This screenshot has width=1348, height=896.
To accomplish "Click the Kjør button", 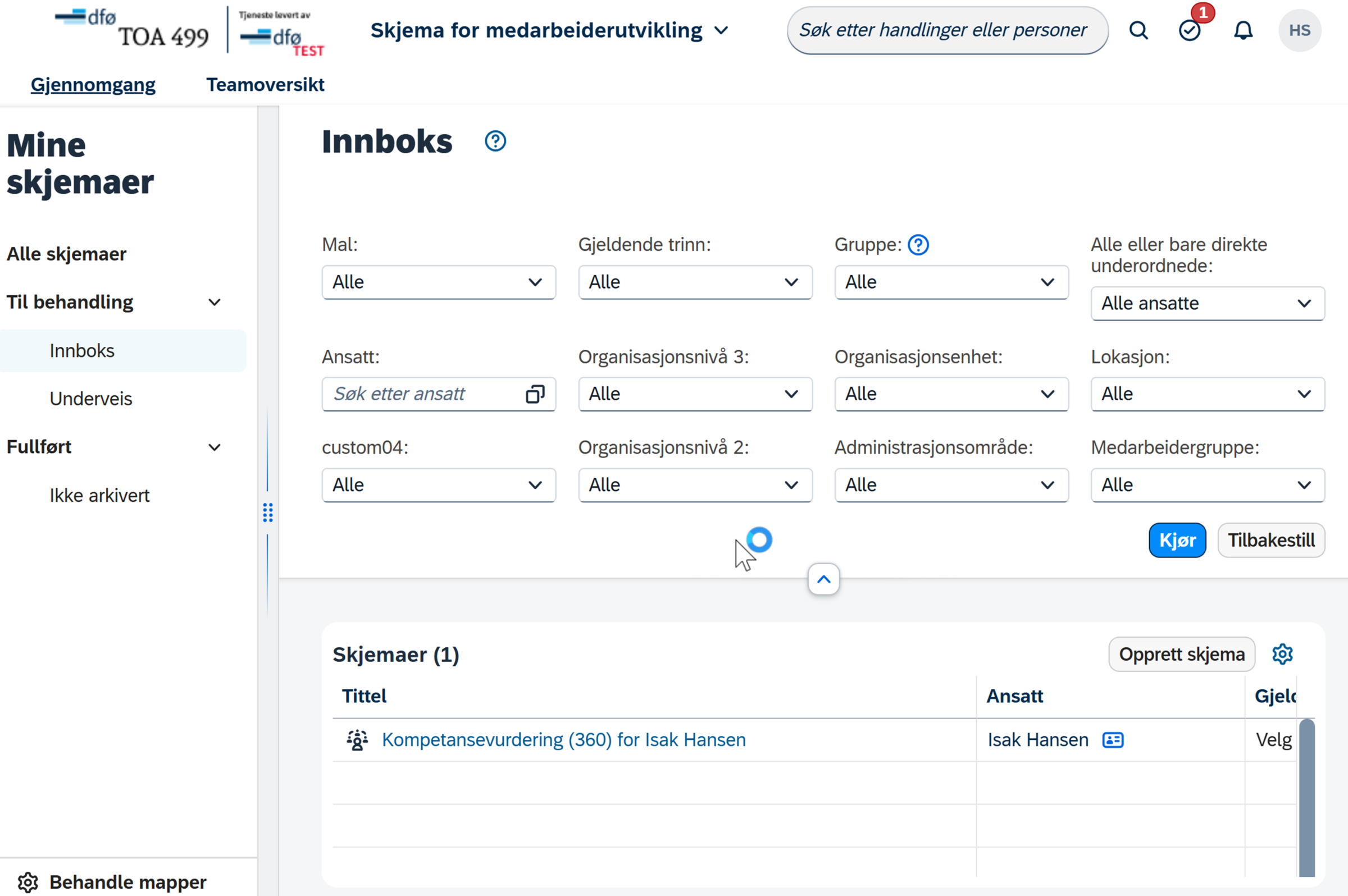I will [x=1177, y=540].
